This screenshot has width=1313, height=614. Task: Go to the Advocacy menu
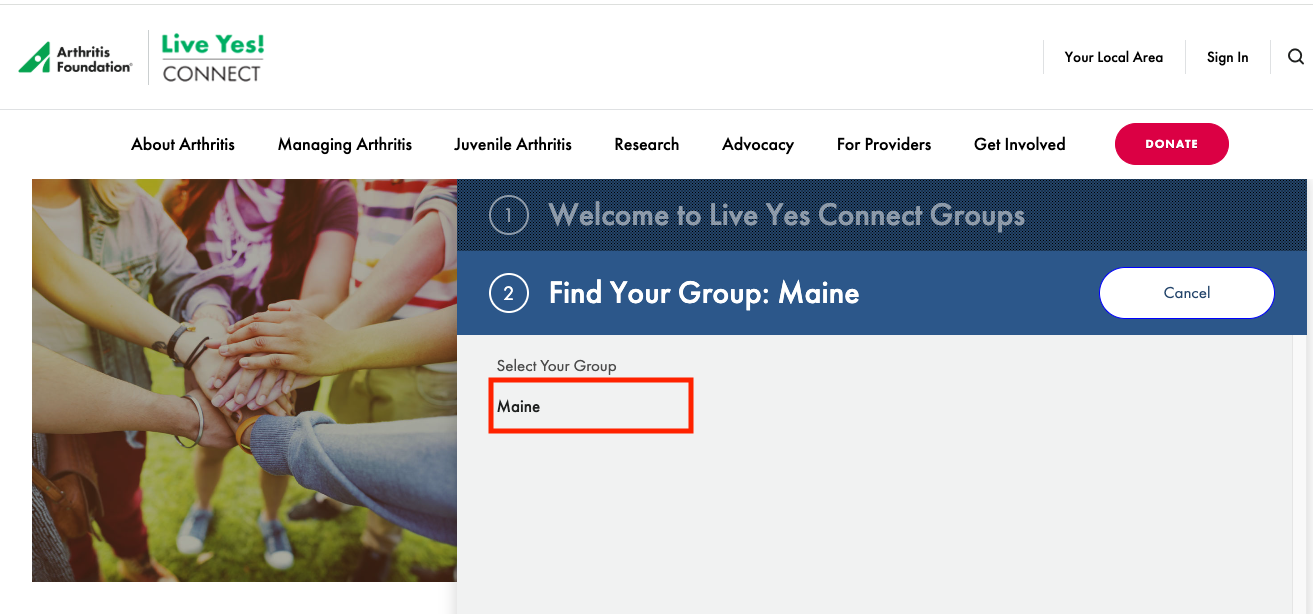(758, 144)
